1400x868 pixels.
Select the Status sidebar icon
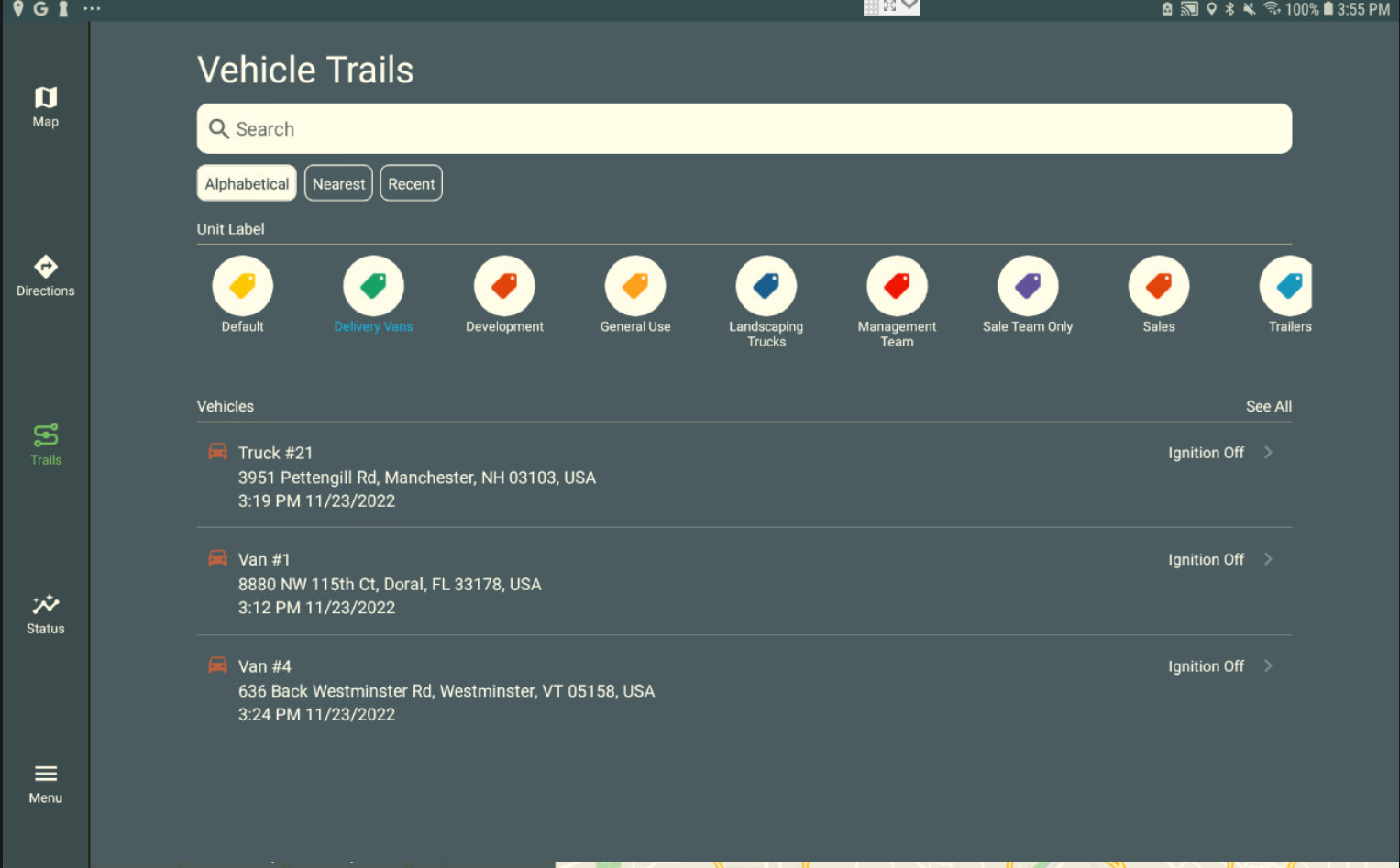[45, 610]
